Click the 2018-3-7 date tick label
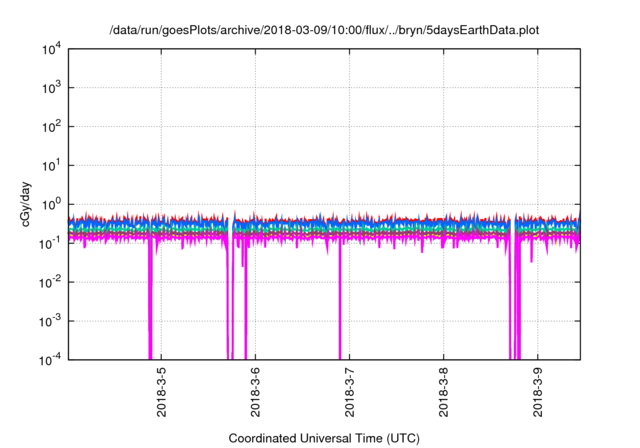640x448 pixels. tap(350, 392)
